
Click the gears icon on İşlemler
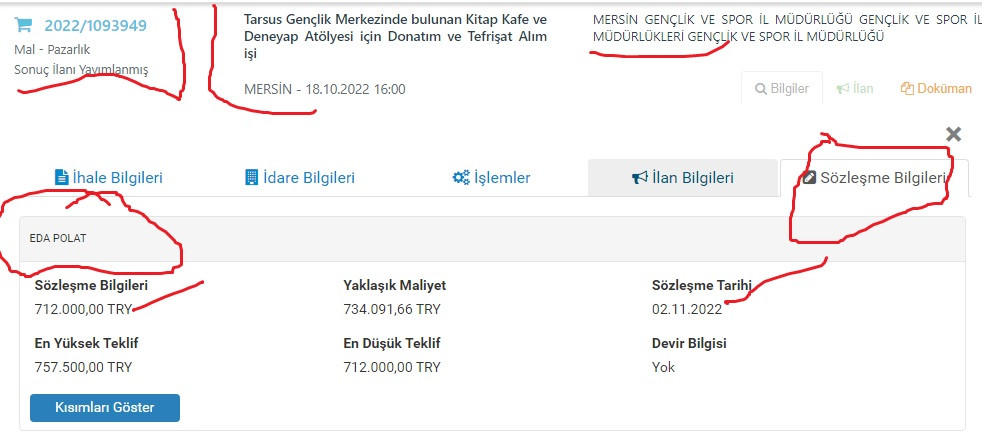pos(461,177)
